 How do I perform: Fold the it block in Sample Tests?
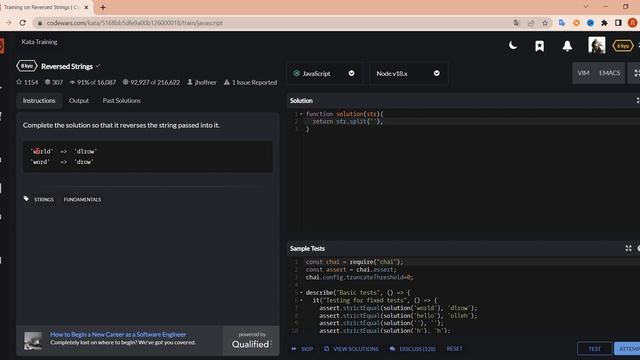coord(301,300)
